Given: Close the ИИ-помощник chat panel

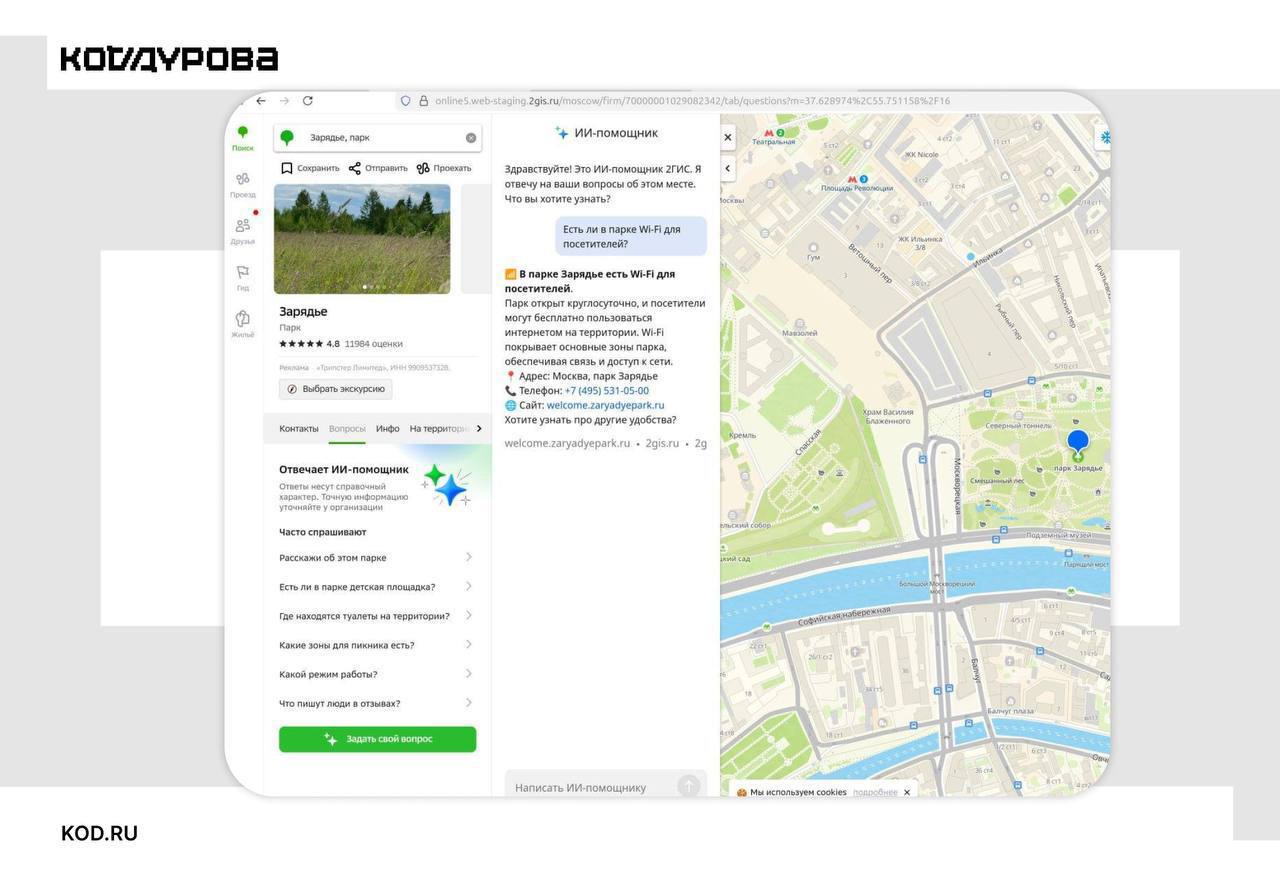Looking at the screenshot, I should tap(728, 138).
